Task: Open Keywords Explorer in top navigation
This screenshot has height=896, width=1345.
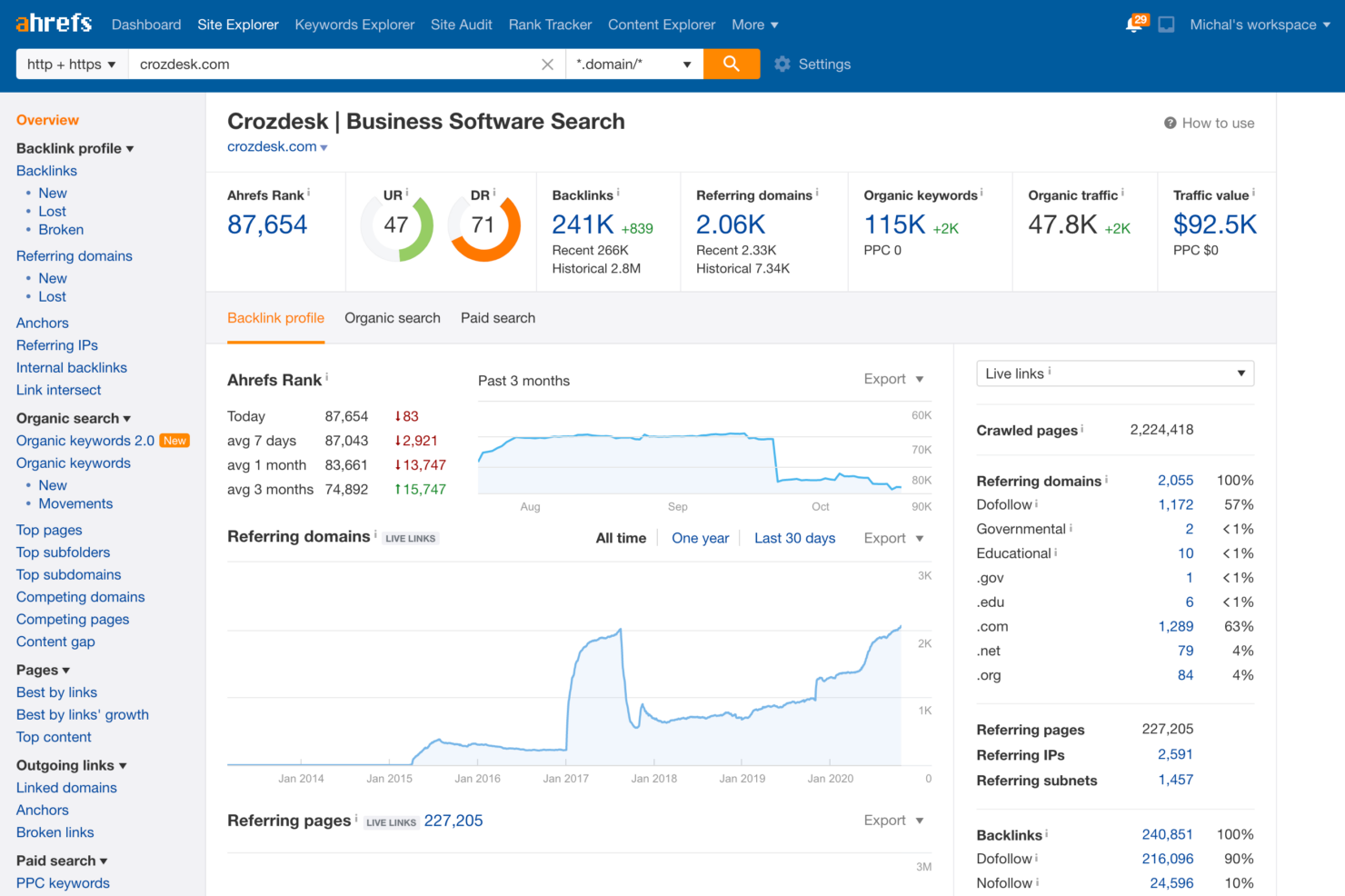Action: click(x=354, y=25)
